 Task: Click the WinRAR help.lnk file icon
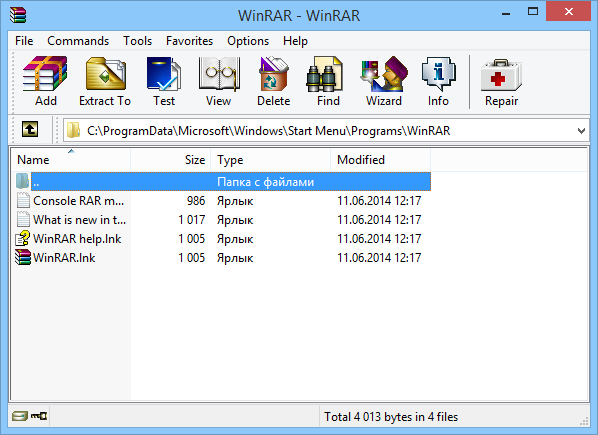[x=23, y=239]
